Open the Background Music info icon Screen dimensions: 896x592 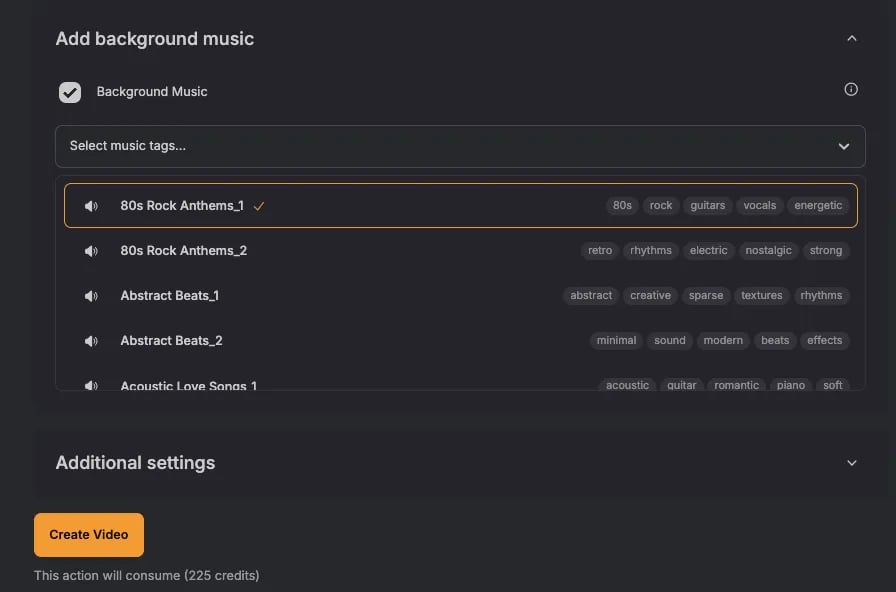[x=851, y=90]
